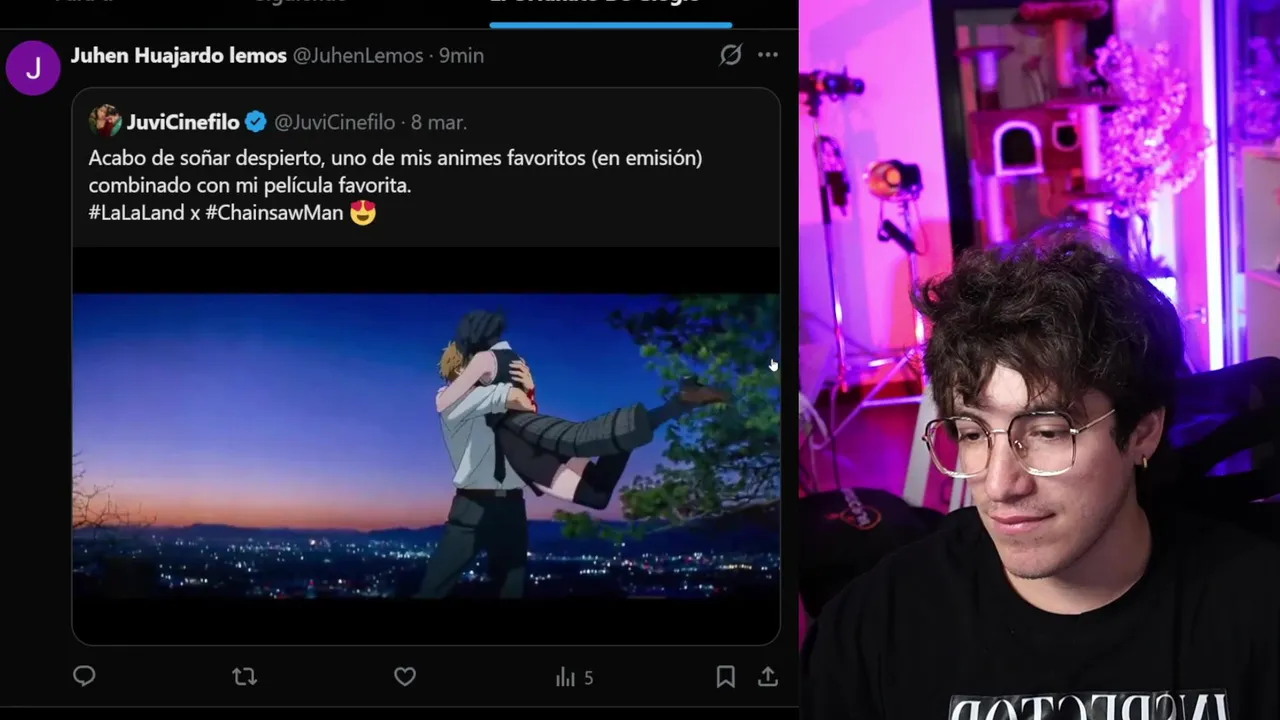Click the JuviCinefilo display name
1280x720 pixels.
pos(183,122)
